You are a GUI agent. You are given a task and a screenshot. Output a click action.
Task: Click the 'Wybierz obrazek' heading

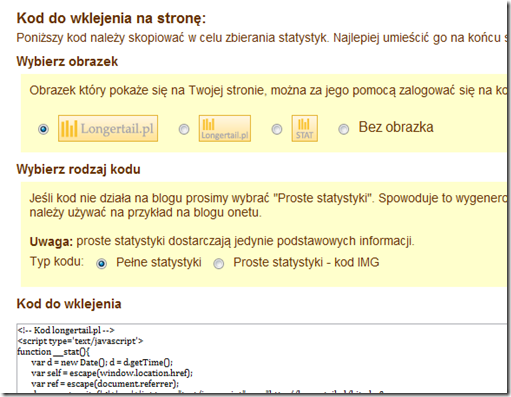pos(67,62)
